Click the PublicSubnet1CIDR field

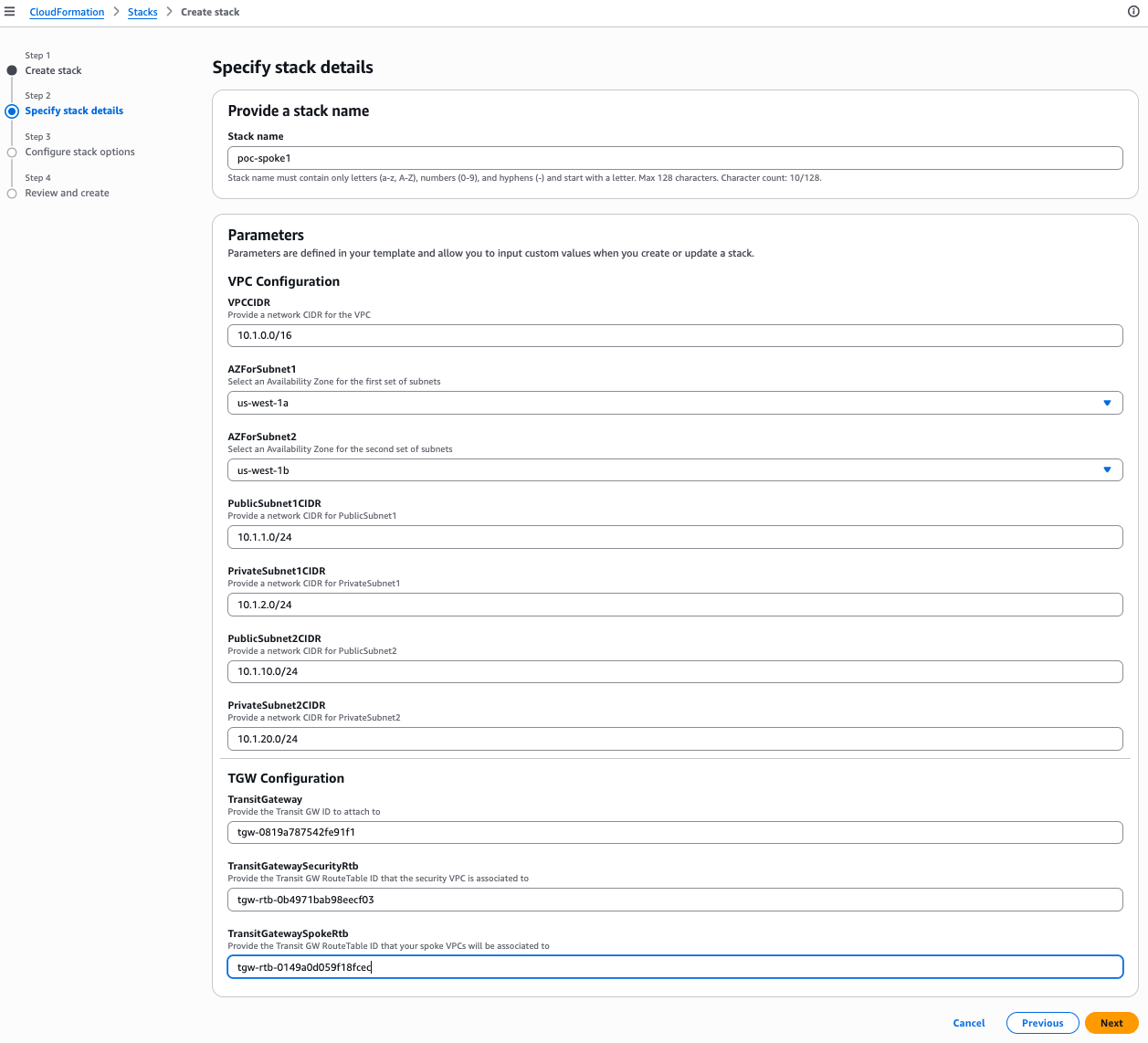(x=675, y=537)
